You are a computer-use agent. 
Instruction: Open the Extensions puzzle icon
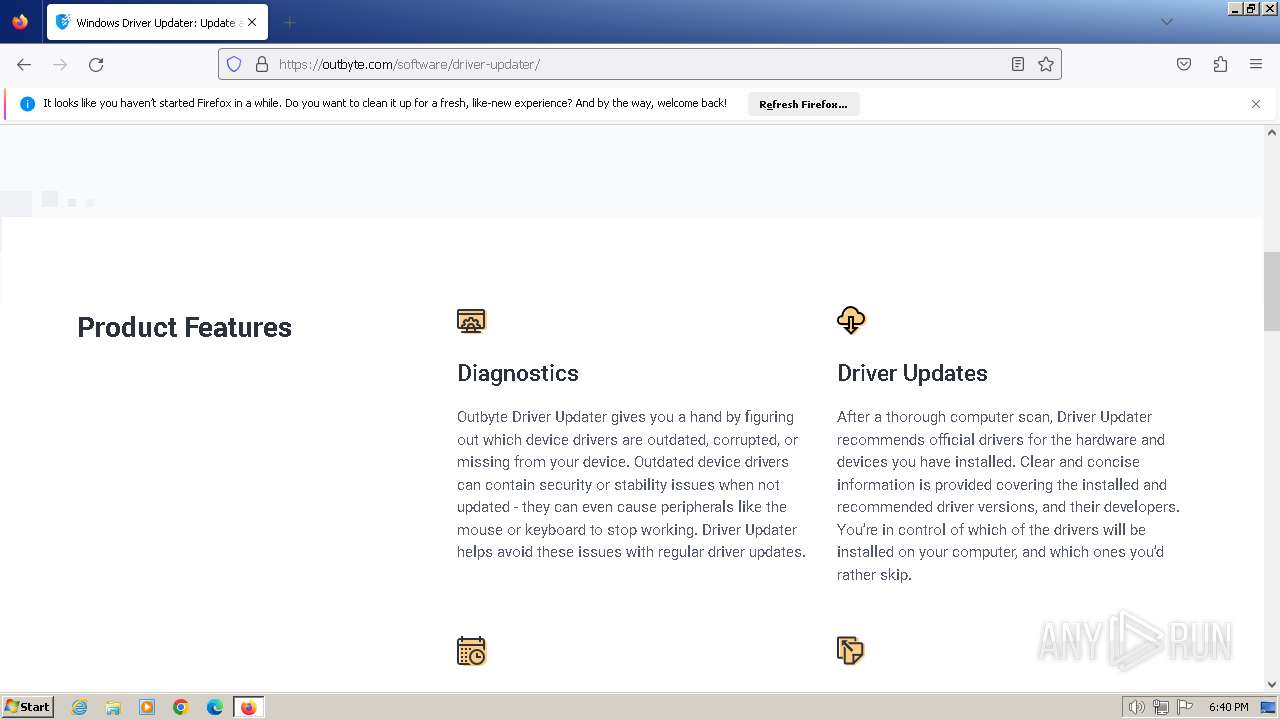coord(1220,64)
